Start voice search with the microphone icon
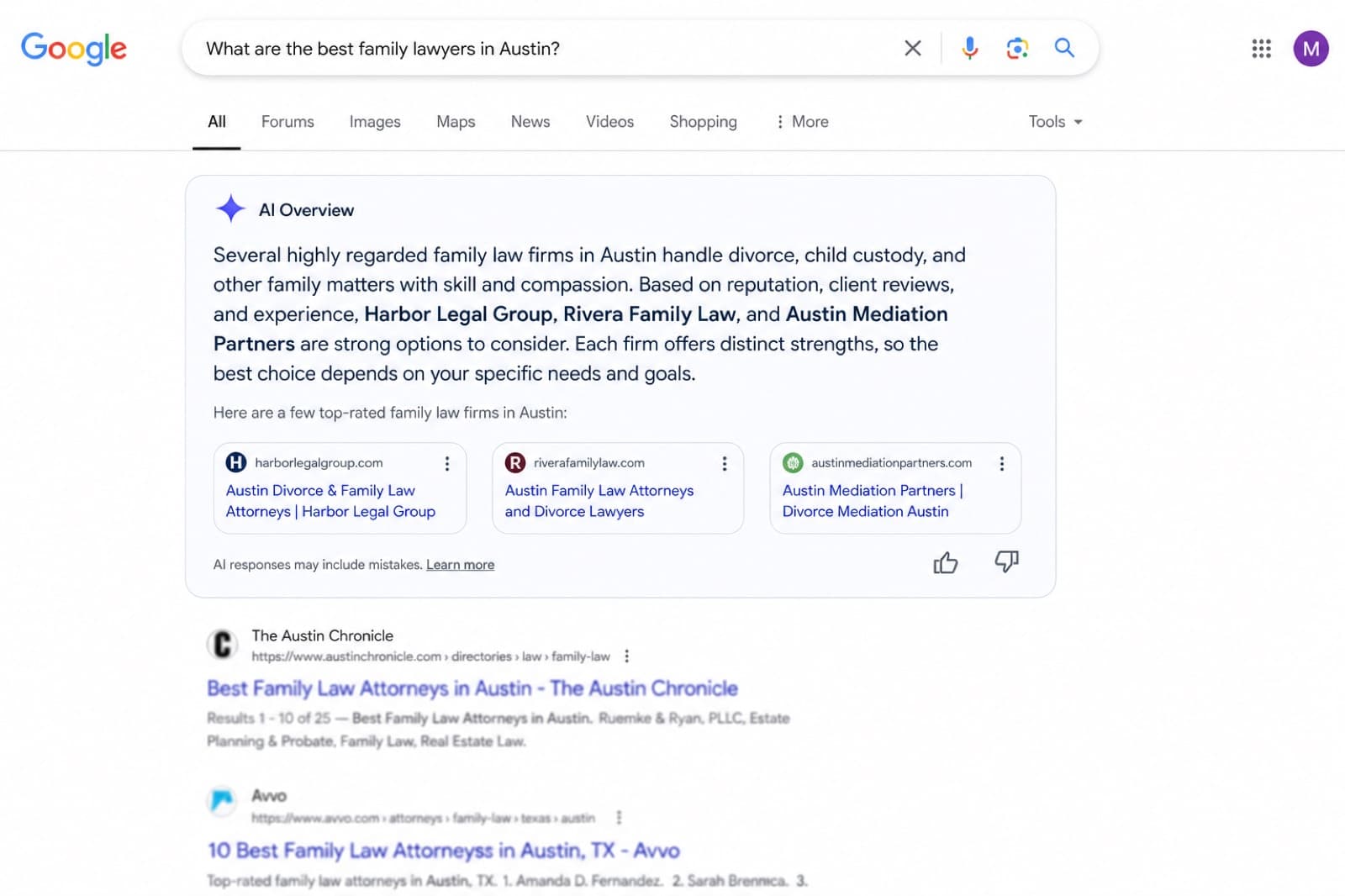 click(x=969, y=48)
